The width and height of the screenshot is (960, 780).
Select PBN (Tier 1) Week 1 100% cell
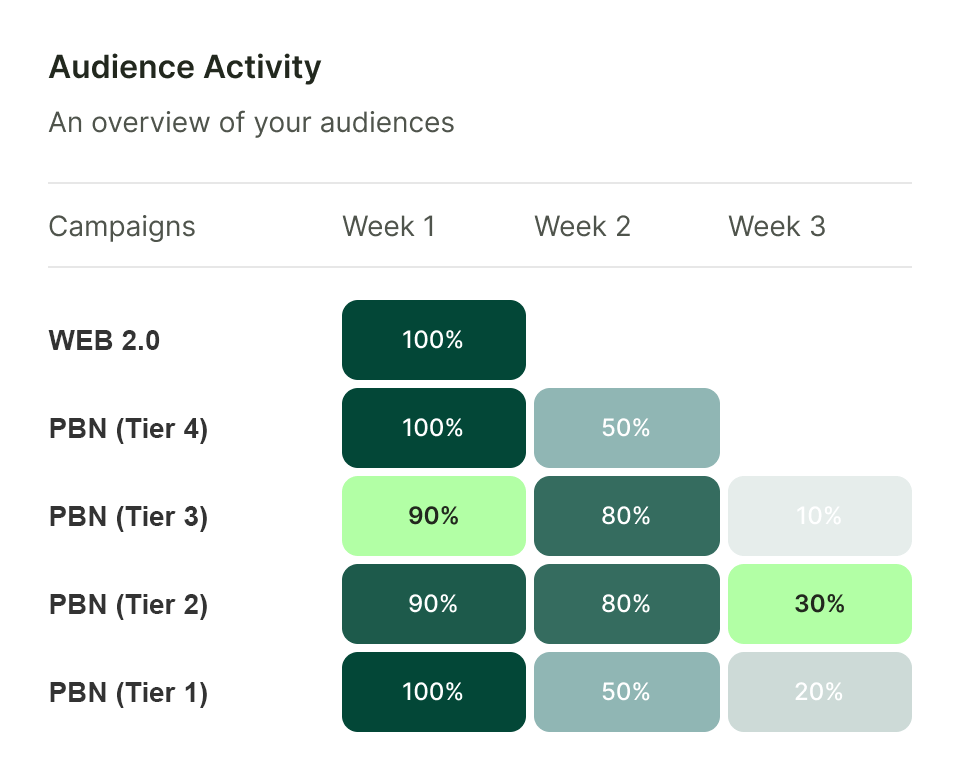pyautogui.click(x=433, y=692)
